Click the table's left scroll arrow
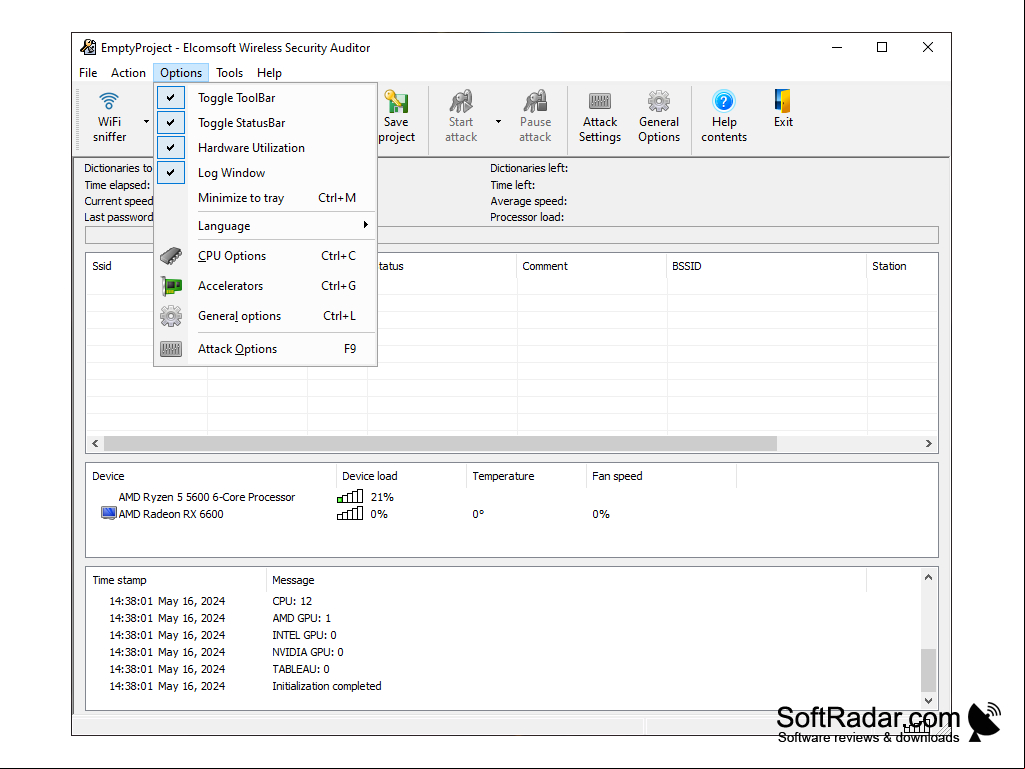Image resolution: width=1025 pixels, height=769 pixels. click(x=95, y=443)
